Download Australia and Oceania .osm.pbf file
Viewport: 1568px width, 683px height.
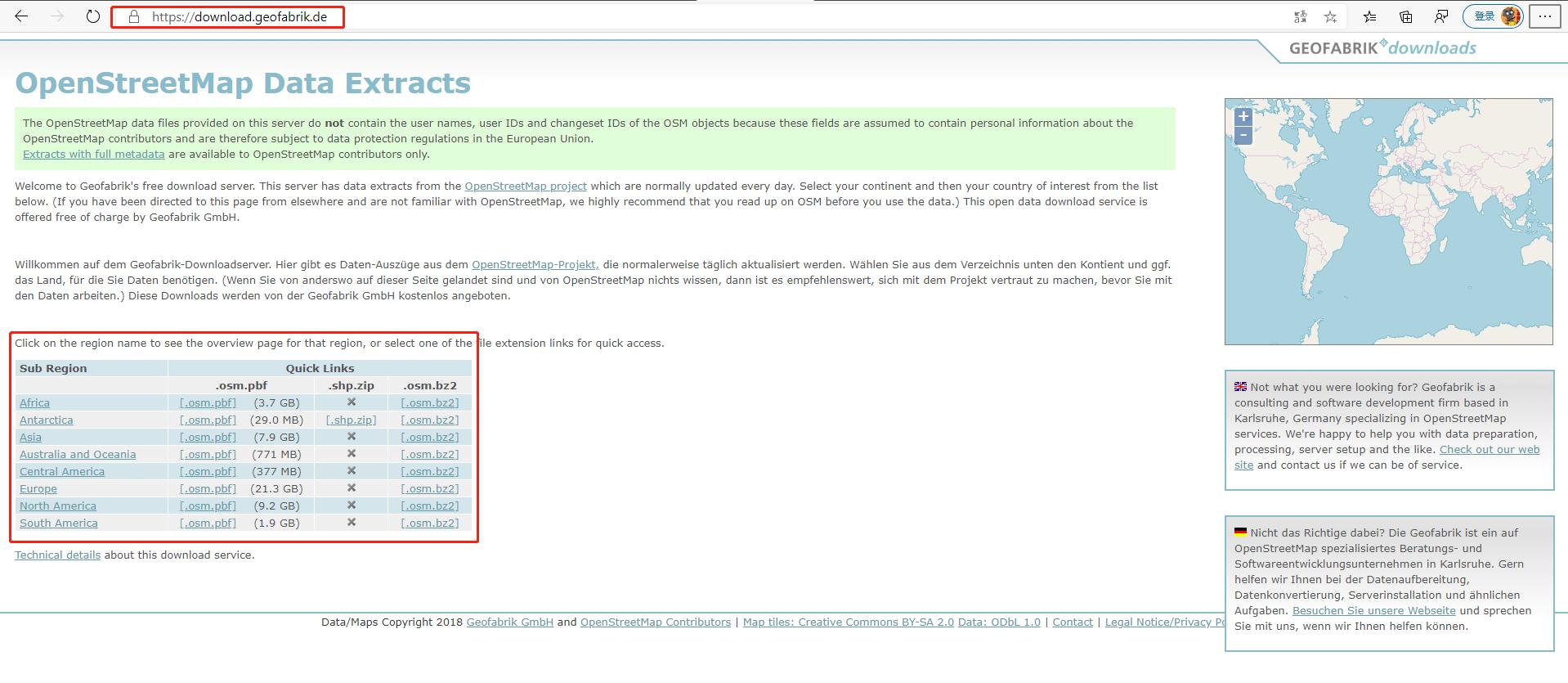pos(208,454)
